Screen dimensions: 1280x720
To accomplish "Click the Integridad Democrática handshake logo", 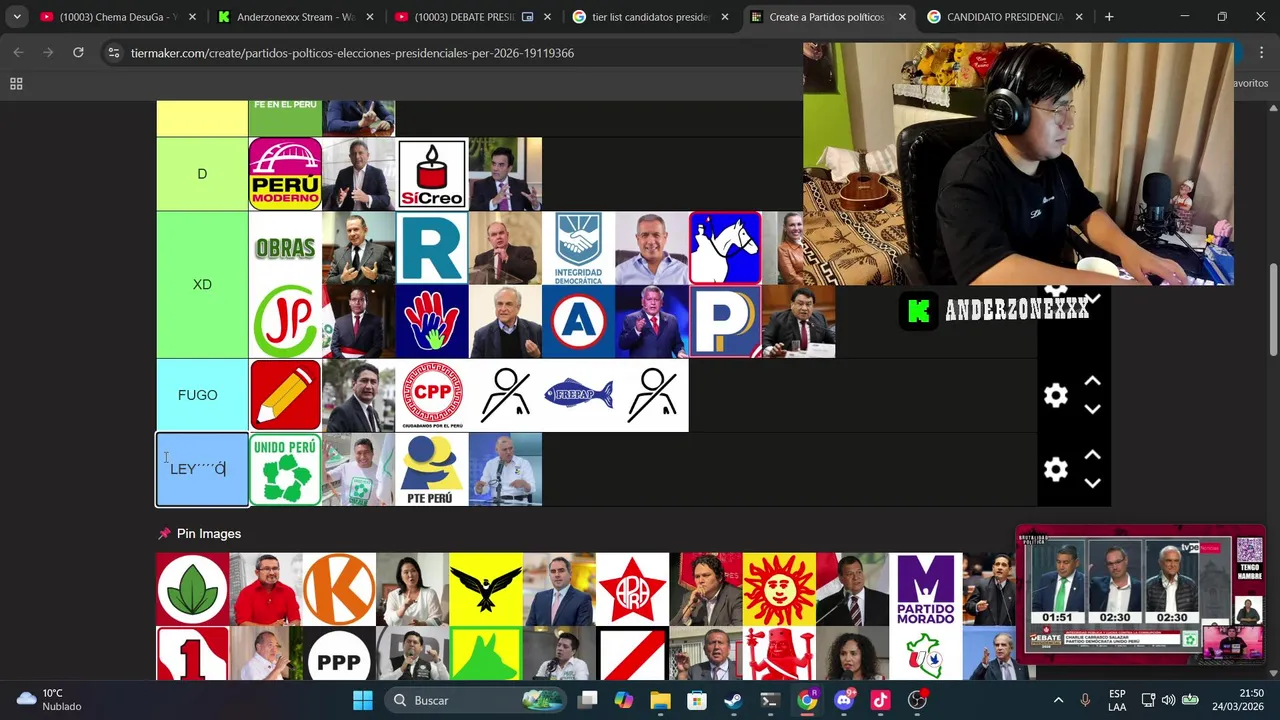I will click(578, 248).
